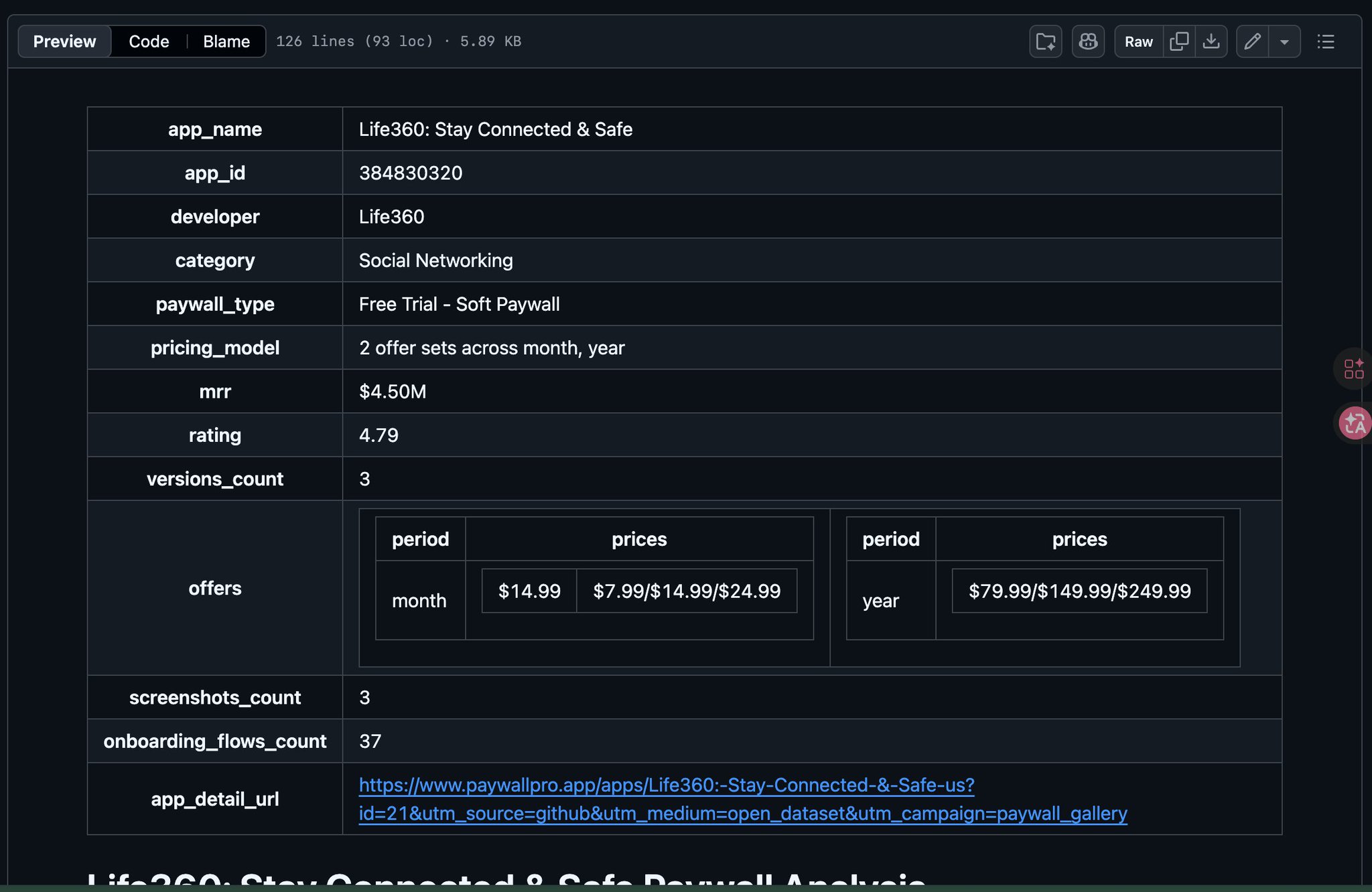The height and width of the screenshot is (892, 1372).
Task: Click the category value Social Networking
Action: tap(435, 261)
